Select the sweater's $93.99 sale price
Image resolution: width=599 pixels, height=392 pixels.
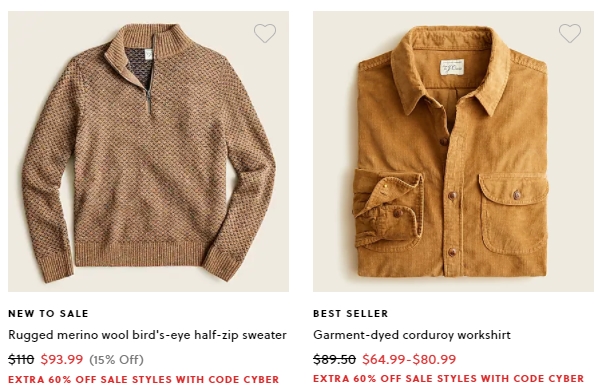(x=62, y=360)
